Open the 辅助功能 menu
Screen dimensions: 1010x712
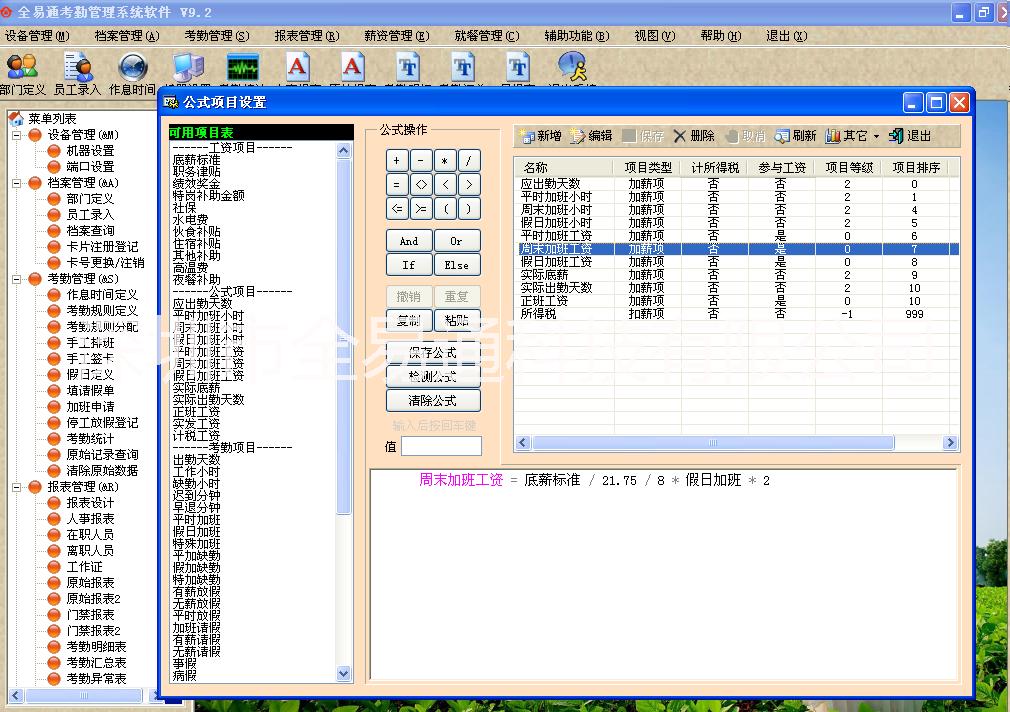[576, 36]
